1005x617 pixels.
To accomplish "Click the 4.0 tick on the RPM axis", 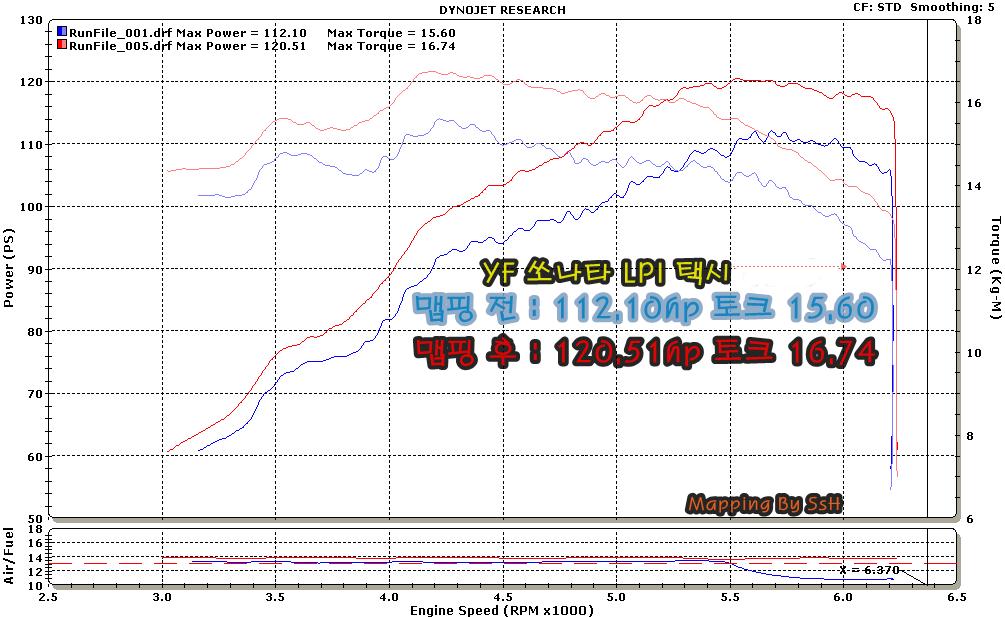I will coord(390,597).
